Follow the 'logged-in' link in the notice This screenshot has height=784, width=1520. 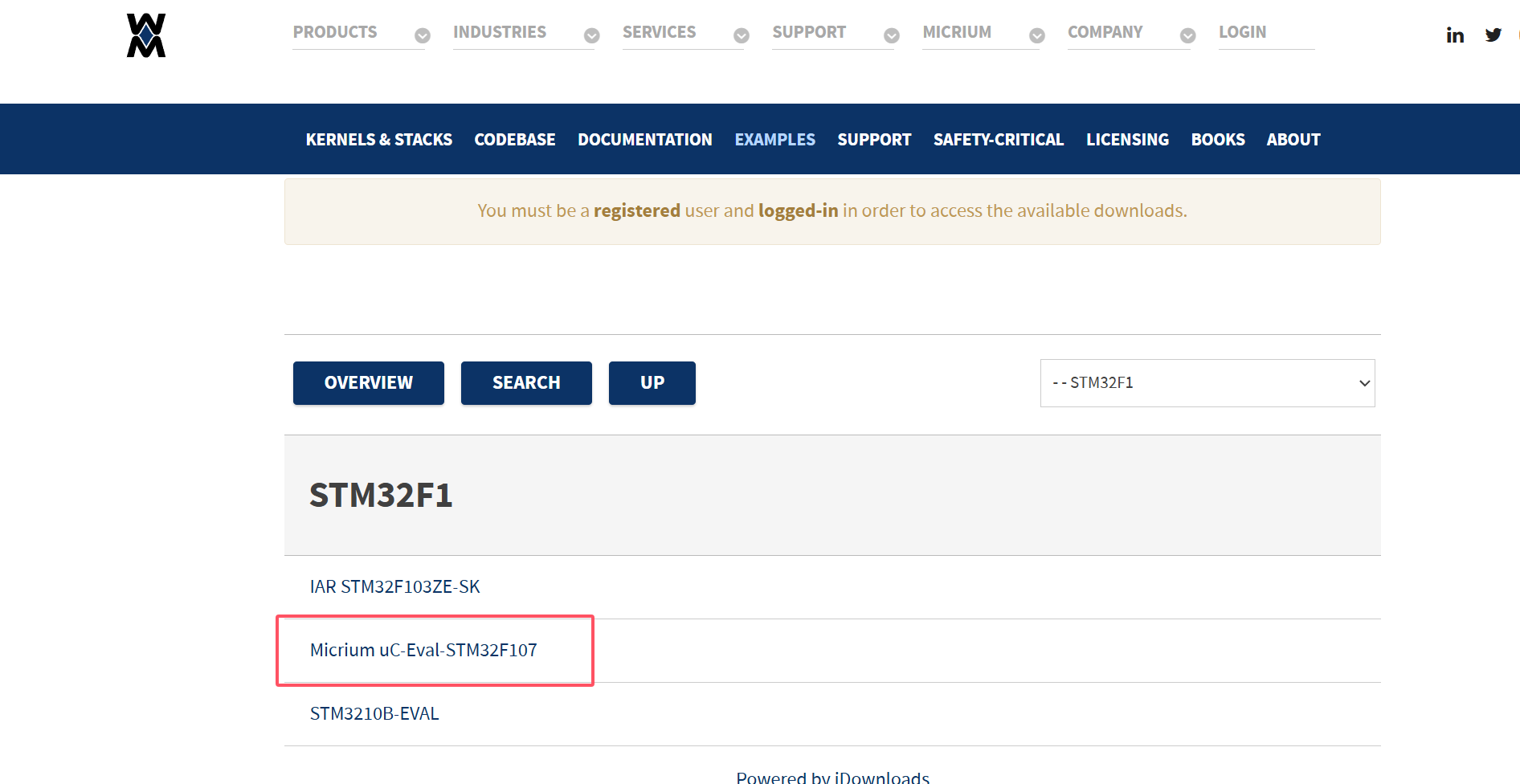pyautogui.click(x=799, y=211)
